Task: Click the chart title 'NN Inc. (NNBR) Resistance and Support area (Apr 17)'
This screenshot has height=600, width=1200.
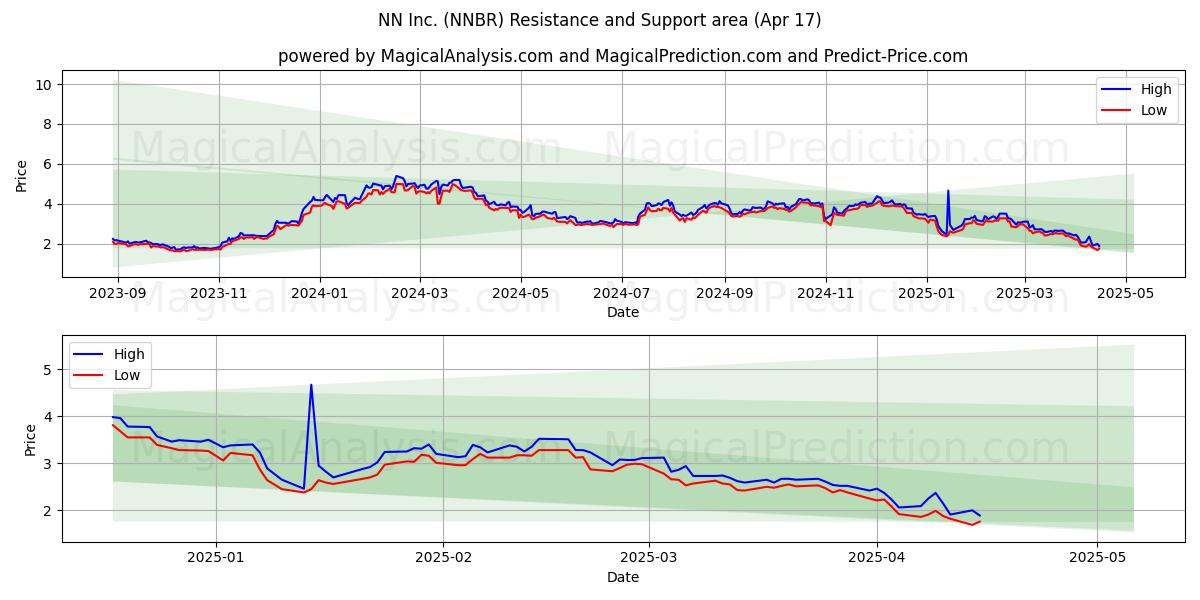Action: [x=600, y=20]
